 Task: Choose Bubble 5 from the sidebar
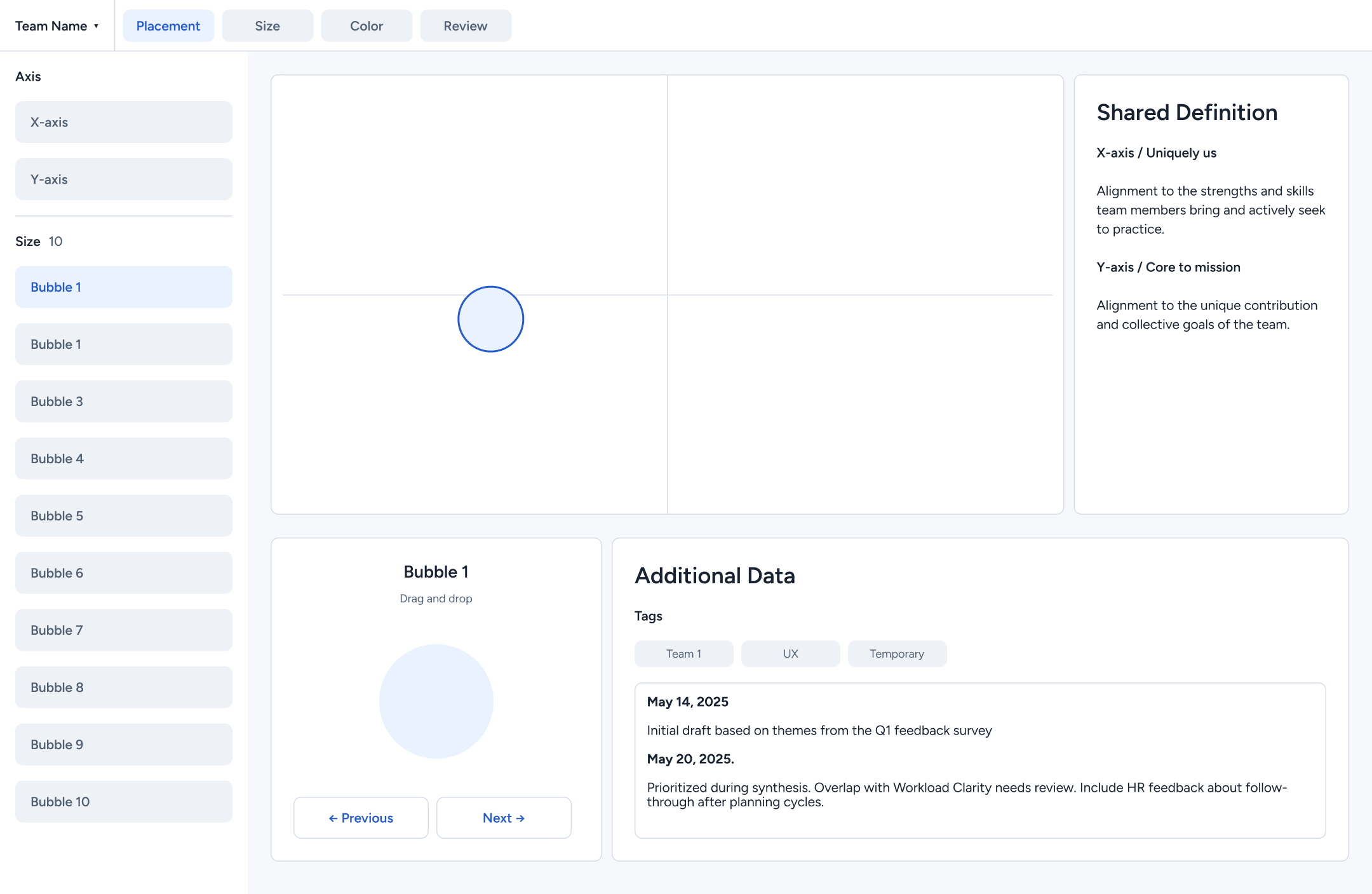pyautogui.click(x=124, y=516)
